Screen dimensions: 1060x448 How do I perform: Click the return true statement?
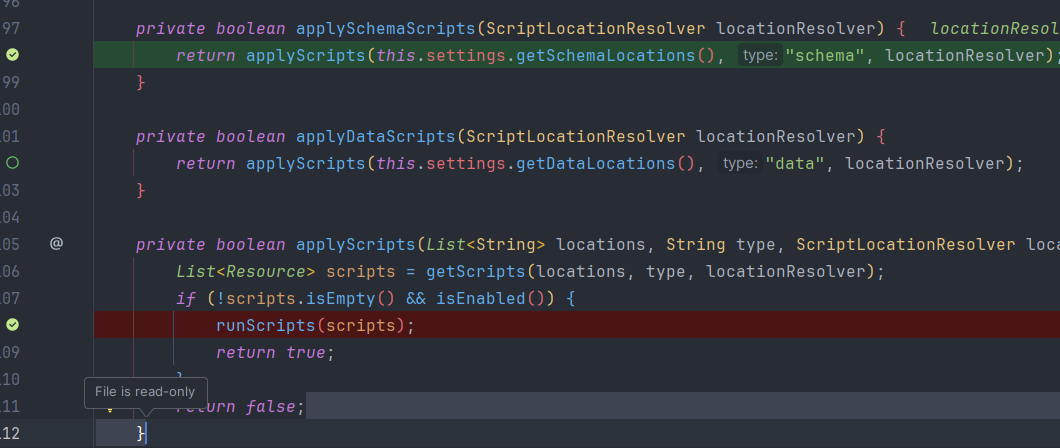tap(275, 353)
